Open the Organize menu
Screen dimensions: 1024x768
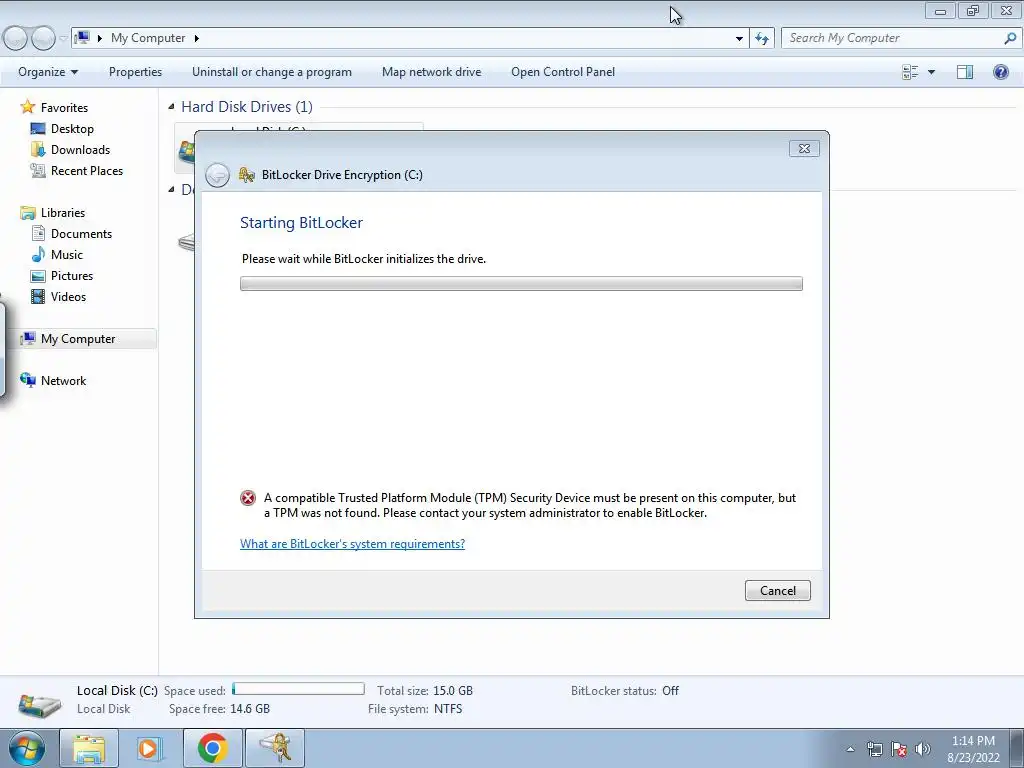click(48, 72)
